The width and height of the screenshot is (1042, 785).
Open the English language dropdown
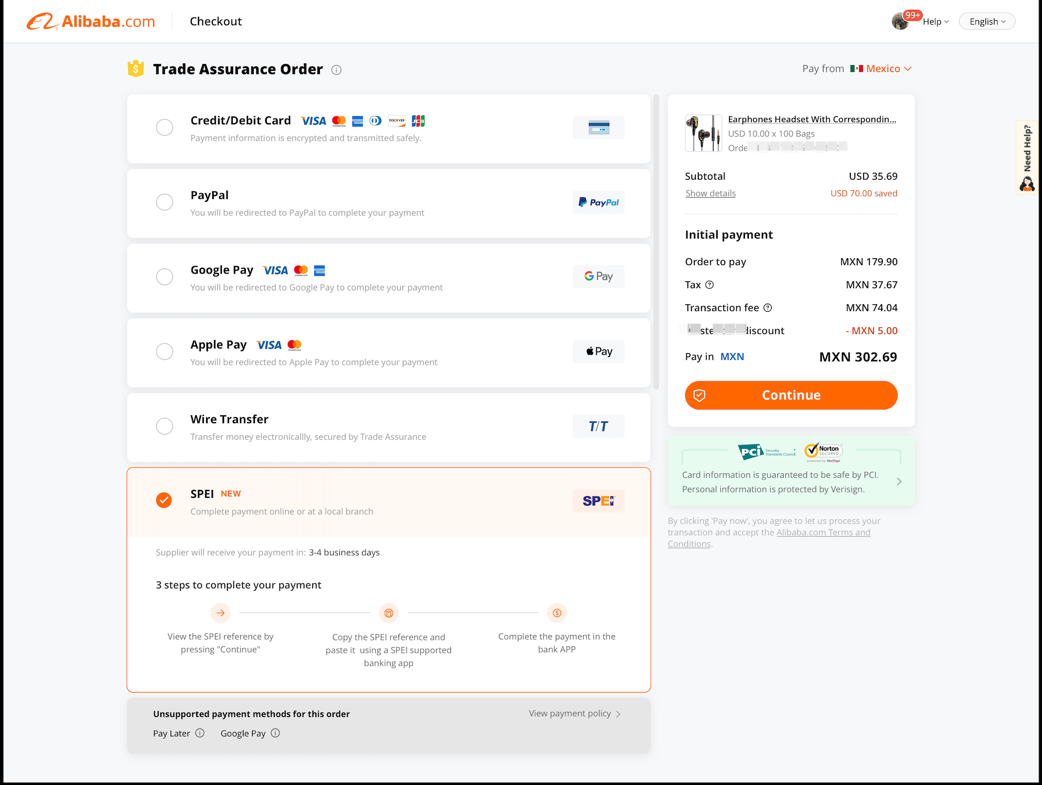tap(987, 21)
